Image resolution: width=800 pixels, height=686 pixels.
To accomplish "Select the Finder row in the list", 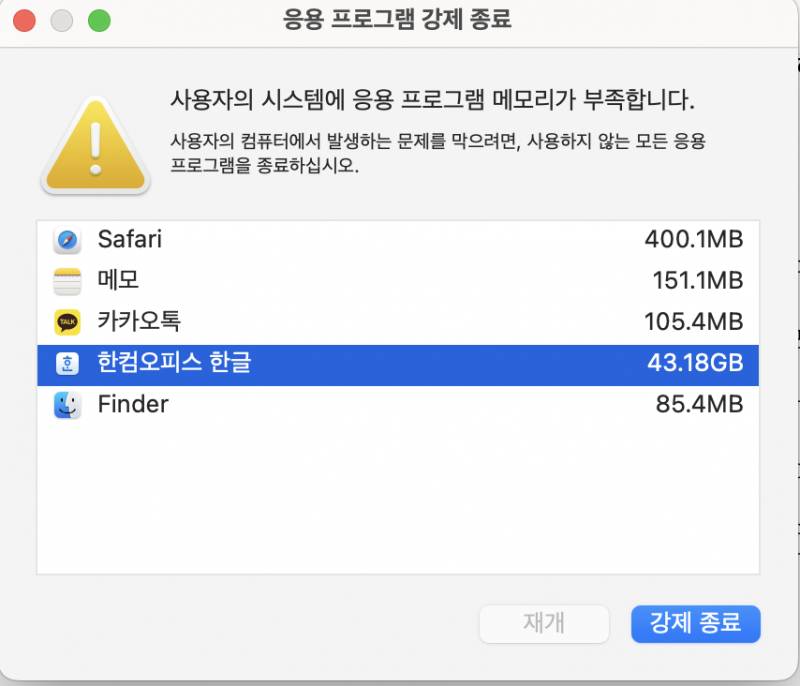I will (300, 405).
